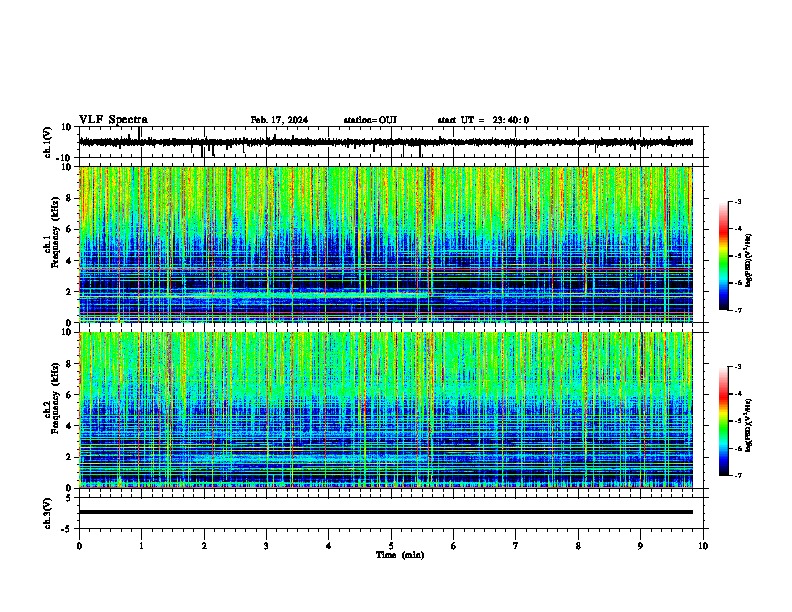This screenshot has width=792, height=612.
Task: Click the date "Feb. 17, 2024"
Action: coord(279,120)
